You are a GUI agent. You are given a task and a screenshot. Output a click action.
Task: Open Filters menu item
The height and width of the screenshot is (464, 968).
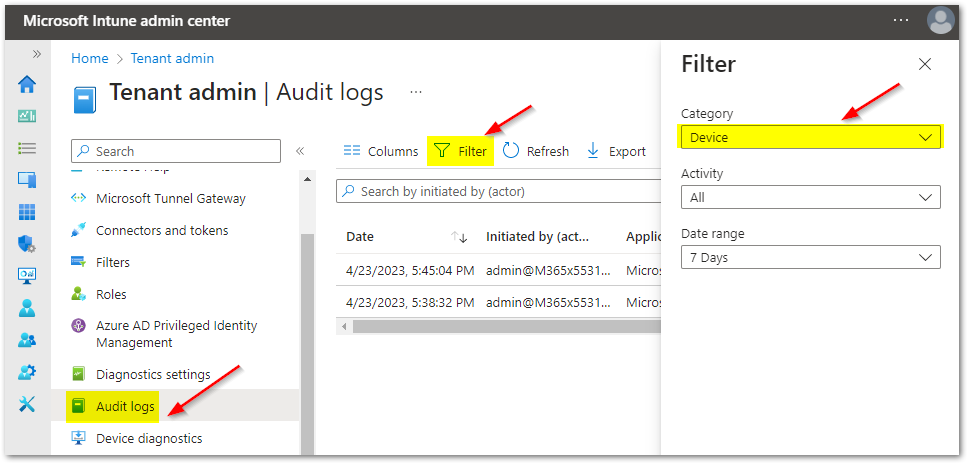tap(113, 262)
